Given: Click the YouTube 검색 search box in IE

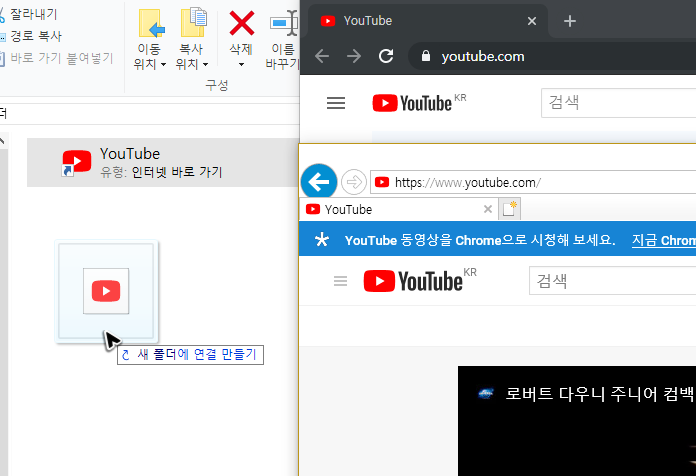Looking at the screenshot, I should [613, 281].
